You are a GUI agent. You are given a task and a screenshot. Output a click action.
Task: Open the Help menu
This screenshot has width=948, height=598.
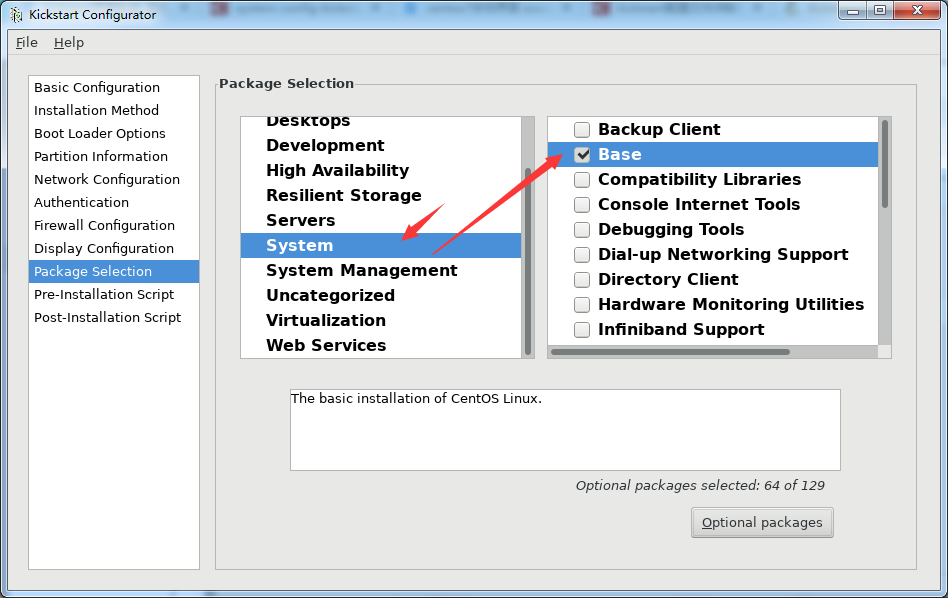coord(69,42)
